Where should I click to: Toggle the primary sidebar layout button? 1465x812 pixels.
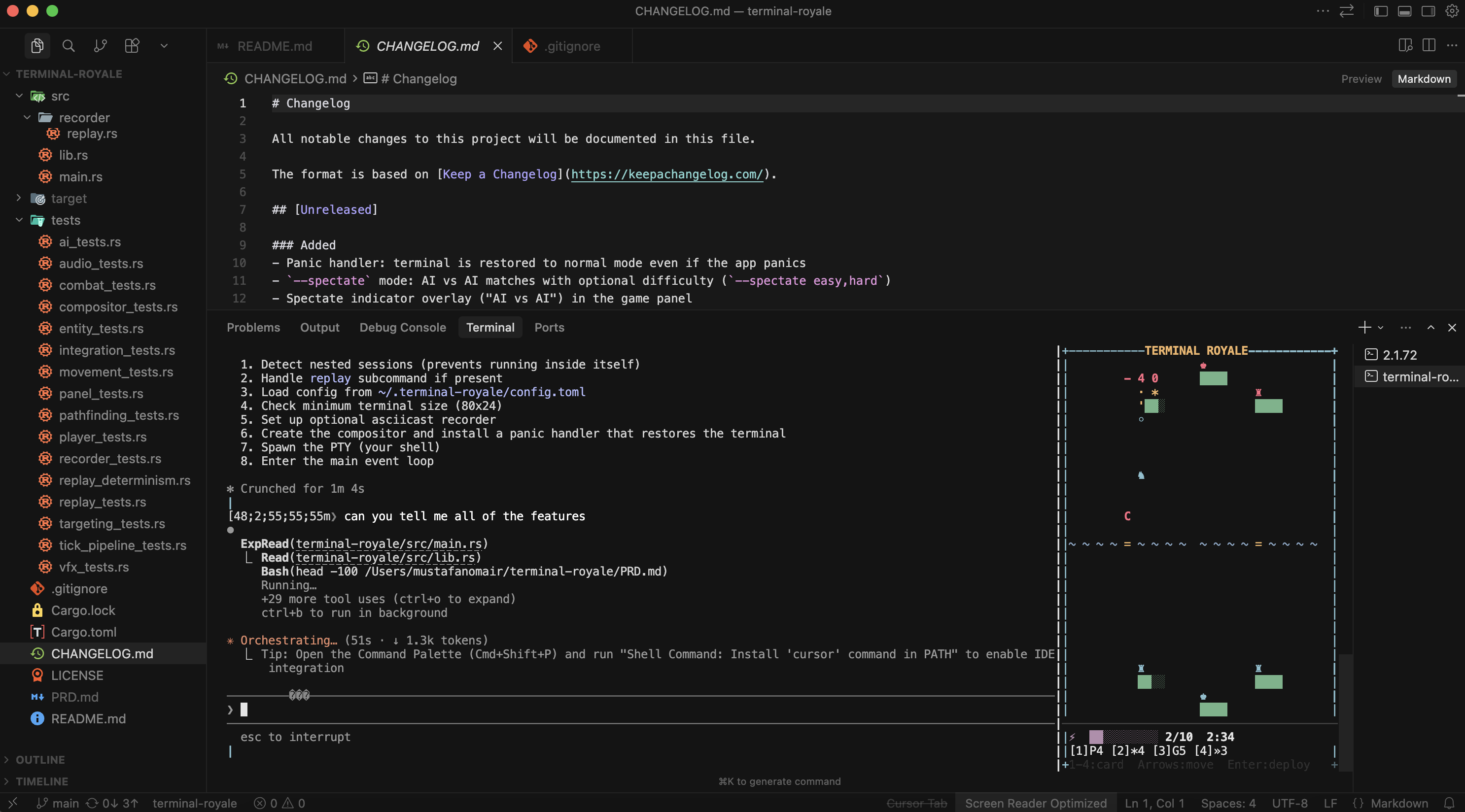[x=1381, y=11]
